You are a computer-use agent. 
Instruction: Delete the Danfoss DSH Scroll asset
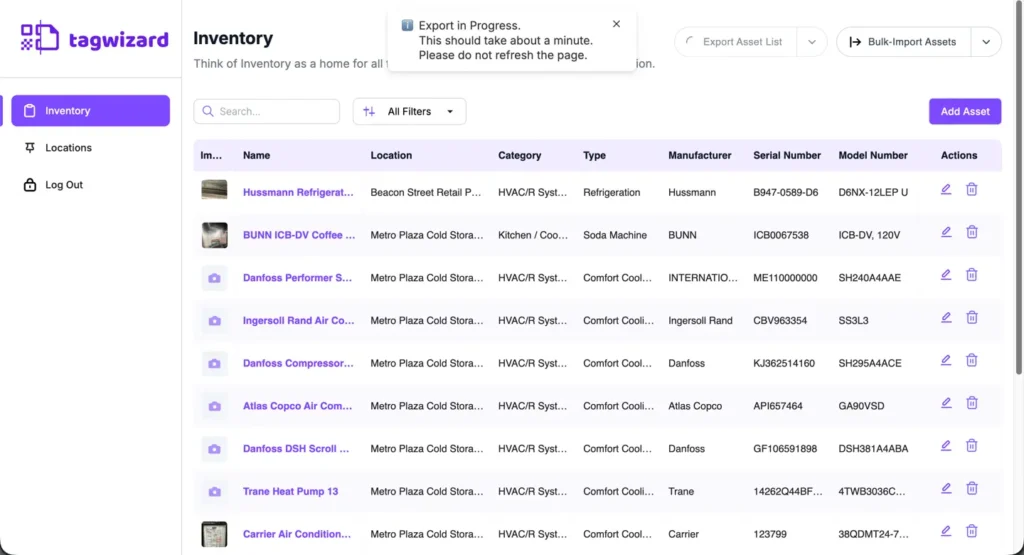point(972,446)
